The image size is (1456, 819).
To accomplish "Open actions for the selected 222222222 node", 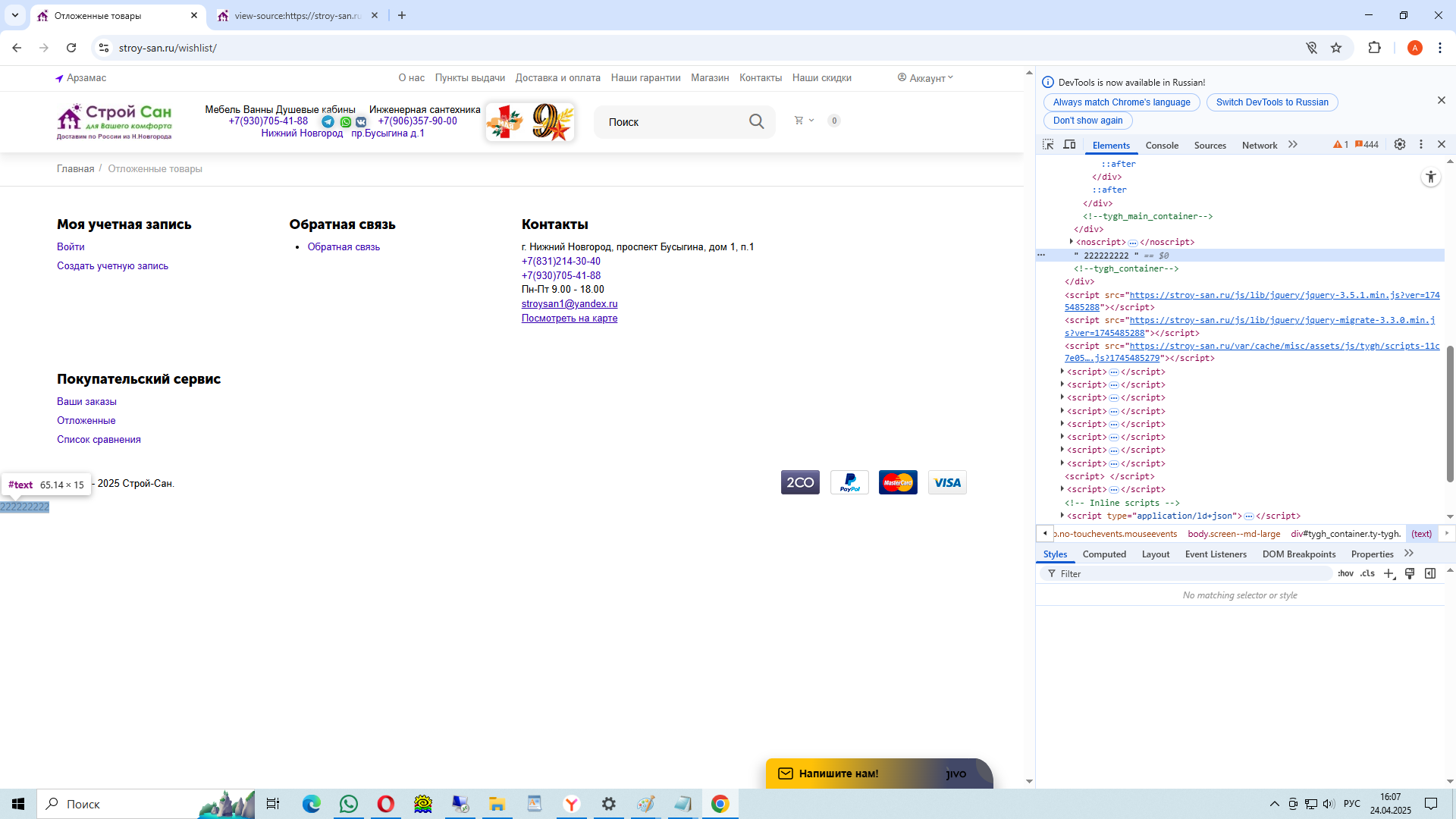I will 1041,256.
